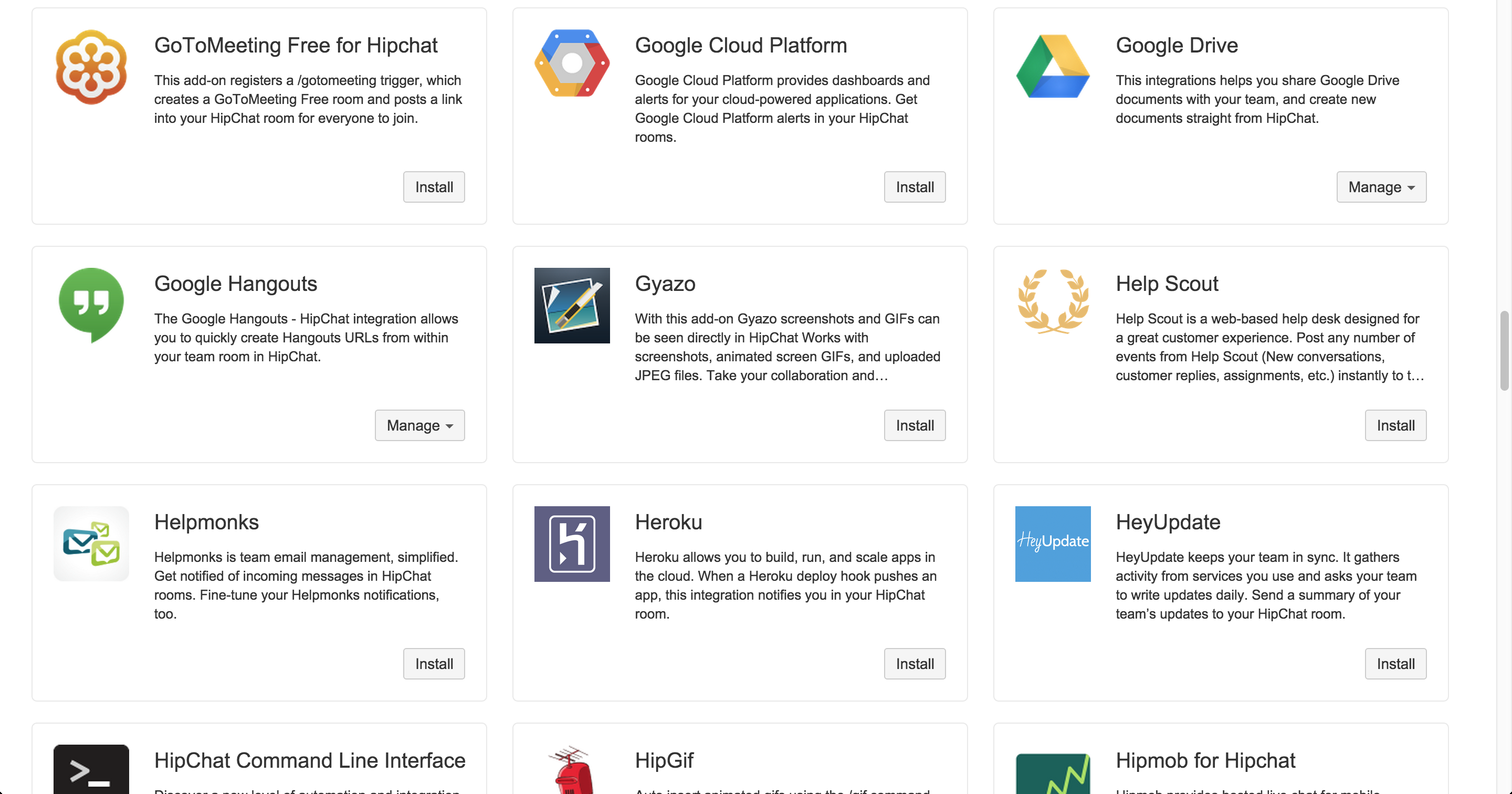
Task: Click the green Google Hangouts icon
Action: pos(91,304)
